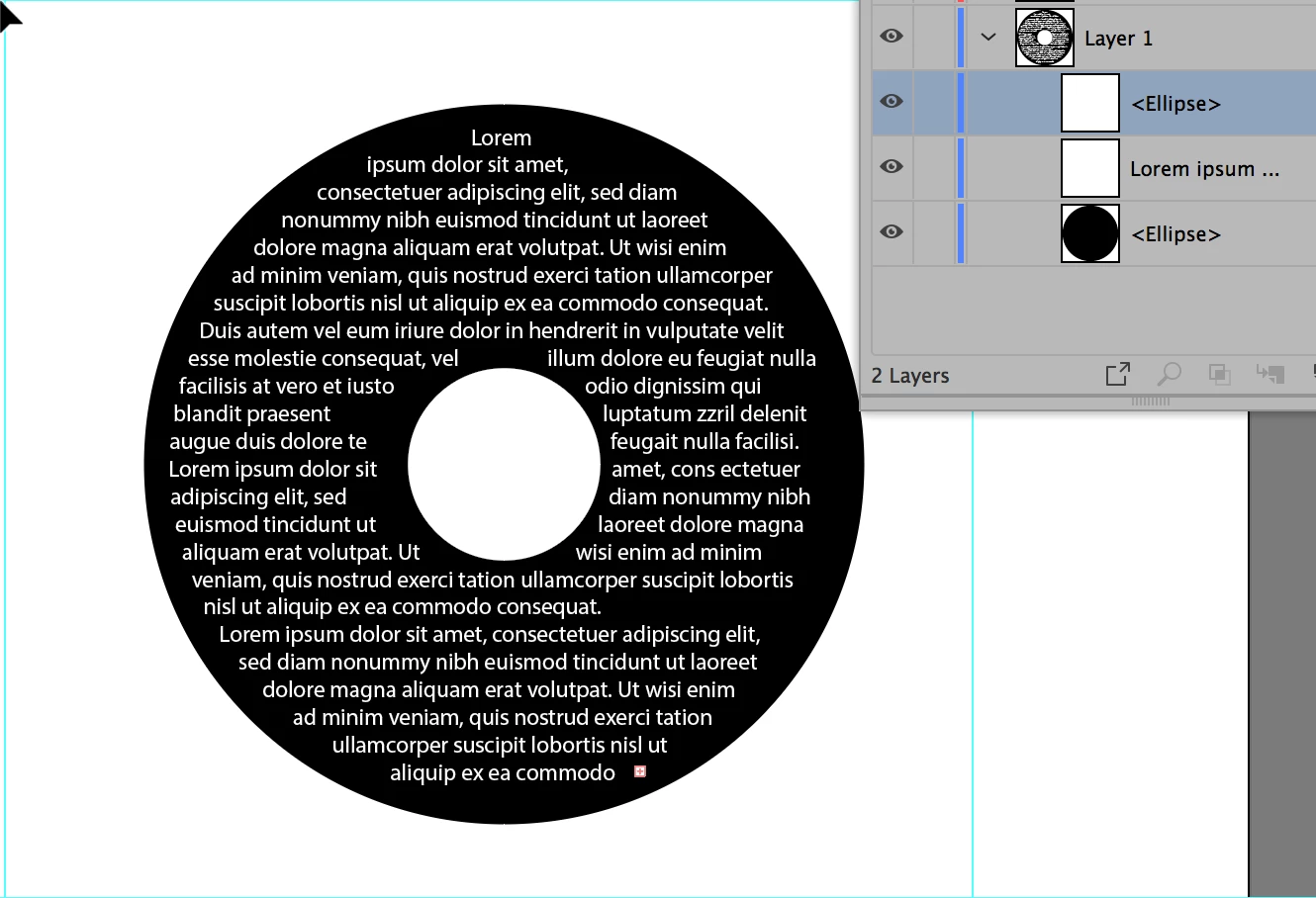1316x898 pixels.
Task: Click the Layer 1 thumbnail
Action: tap(1045, 38)
